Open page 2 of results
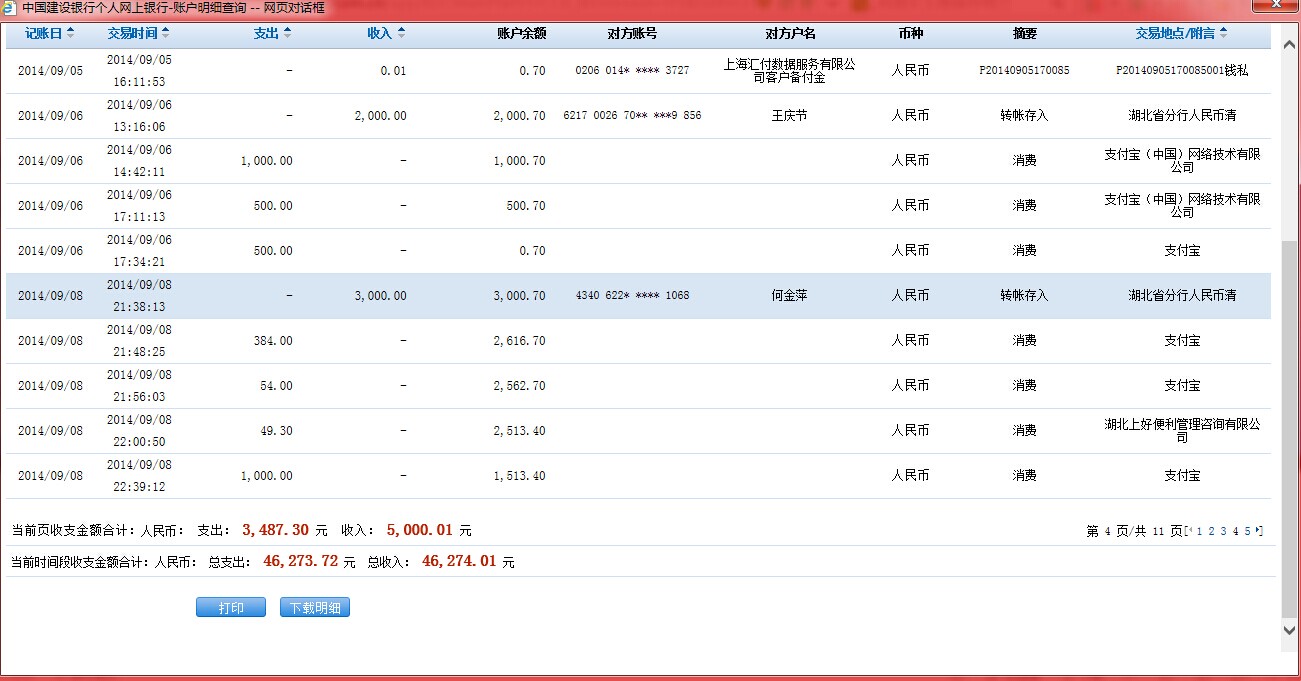The image size is (1301, 681). (x=1211, y=531)
